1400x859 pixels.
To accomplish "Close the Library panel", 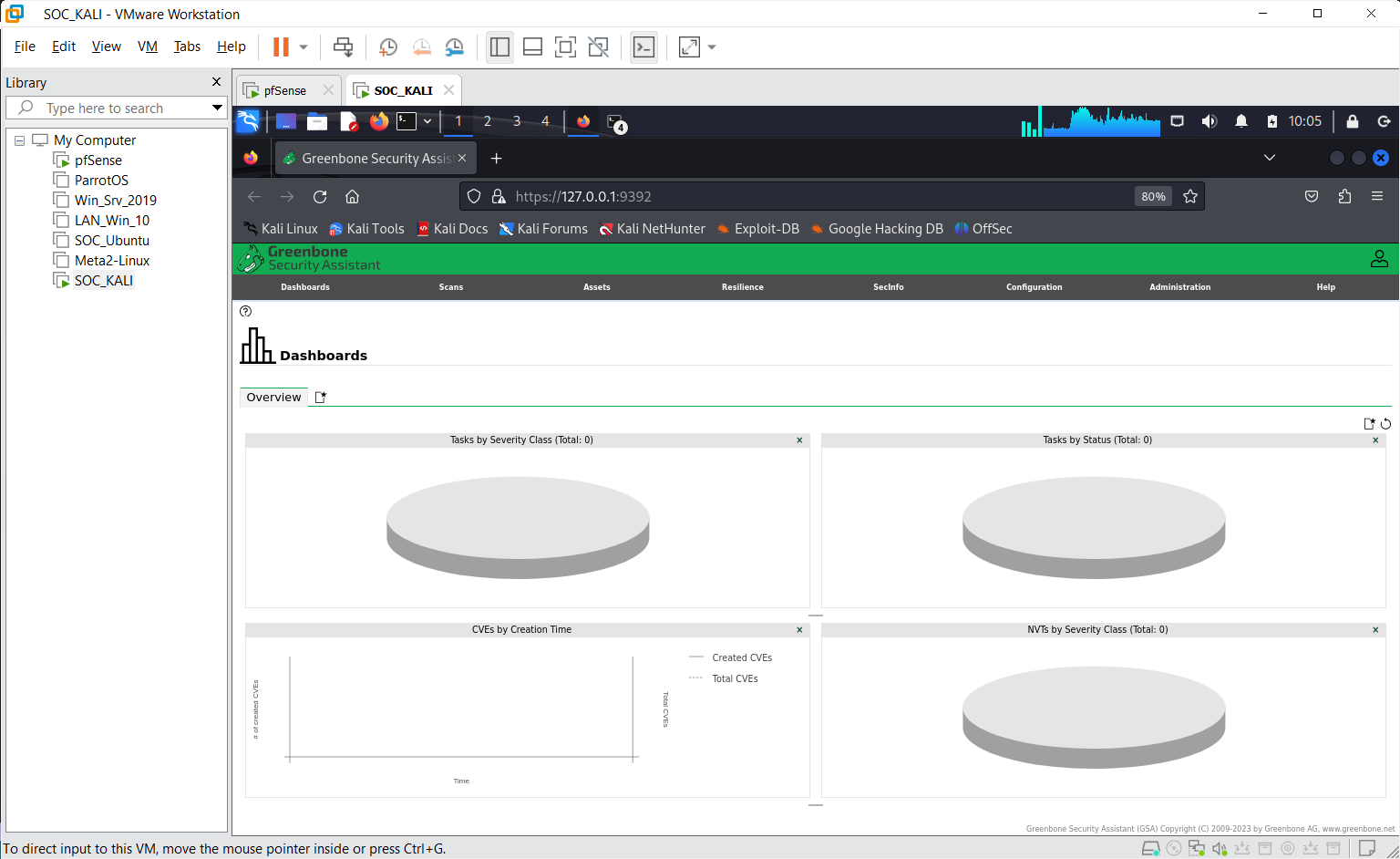I will coord(216,82).
